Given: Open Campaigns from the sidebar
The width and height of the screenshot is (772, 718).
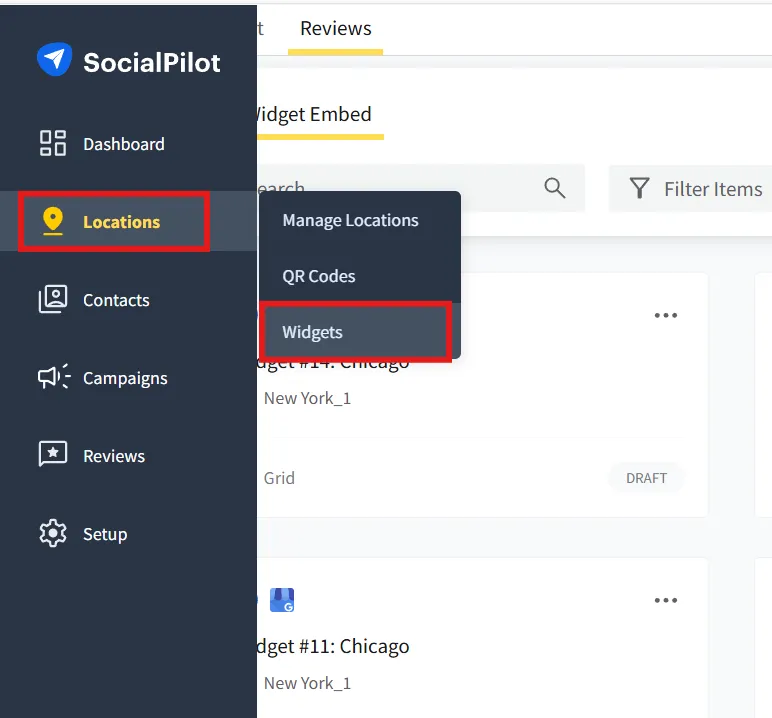Looking at the screenshot, I should [x=125, y=378].
